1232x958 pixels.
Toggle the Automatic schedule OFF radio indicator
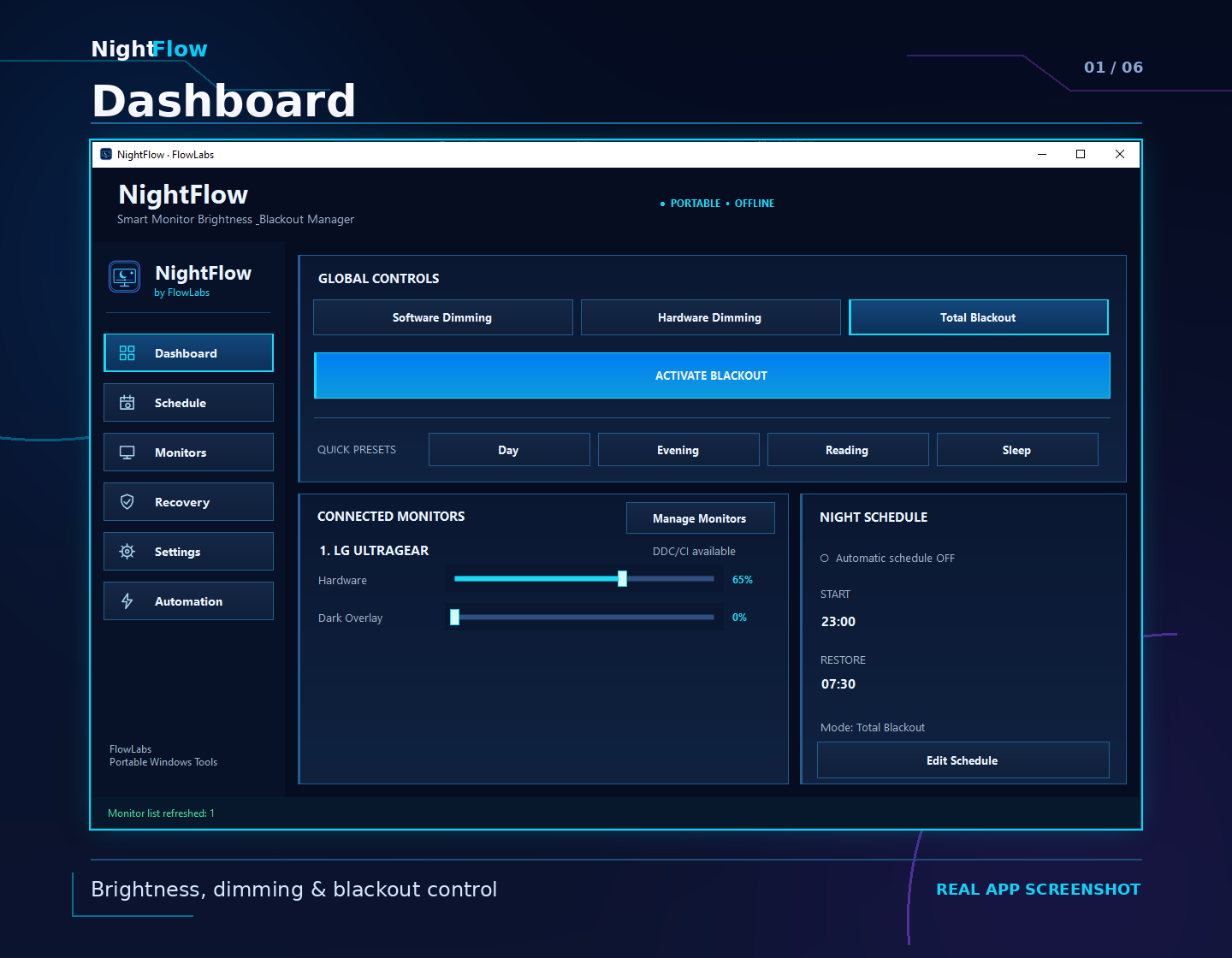[825, 559]
